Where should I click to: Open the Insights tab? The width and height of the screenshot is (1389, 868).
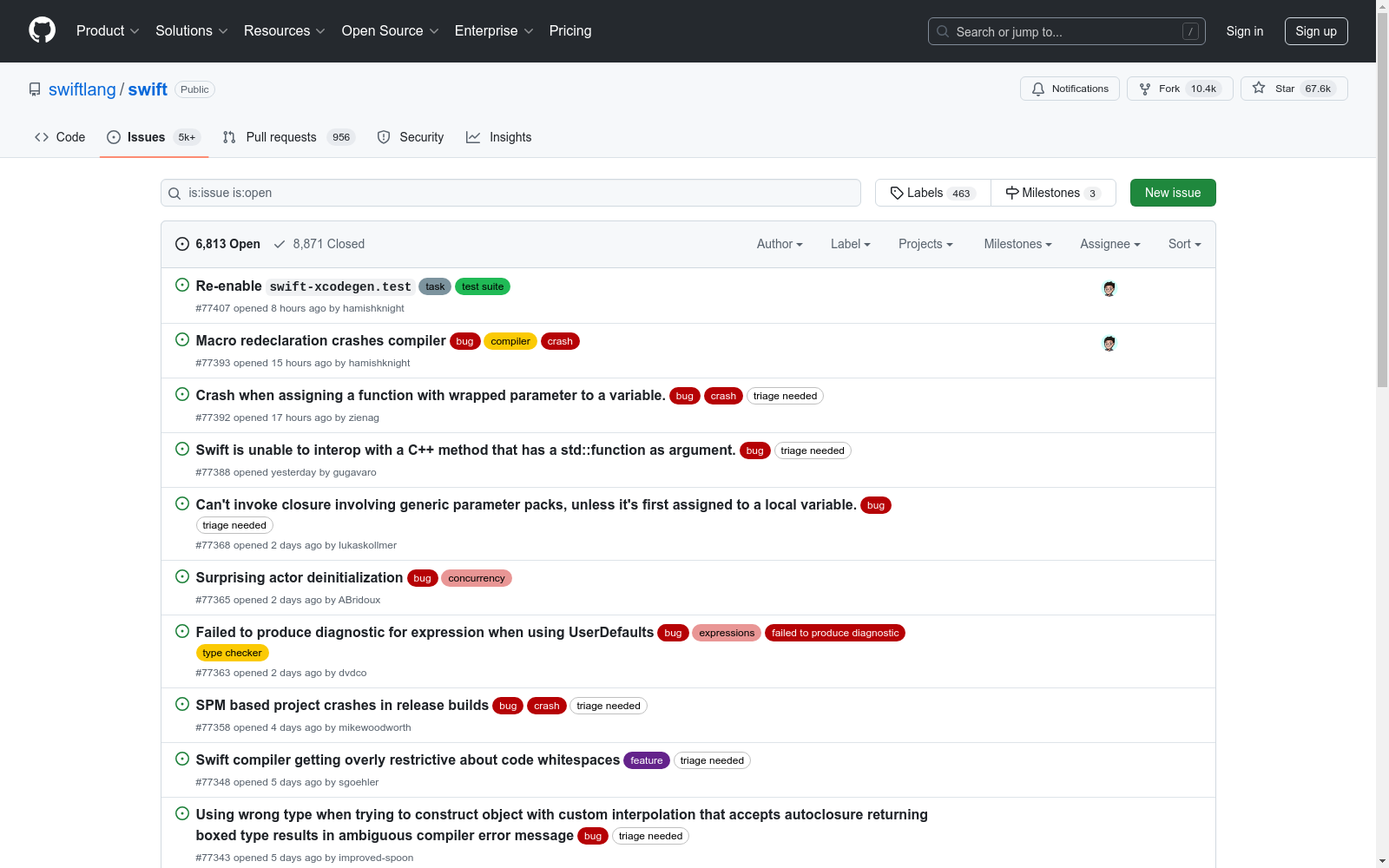pyautogui.click(x=499, y=137)
